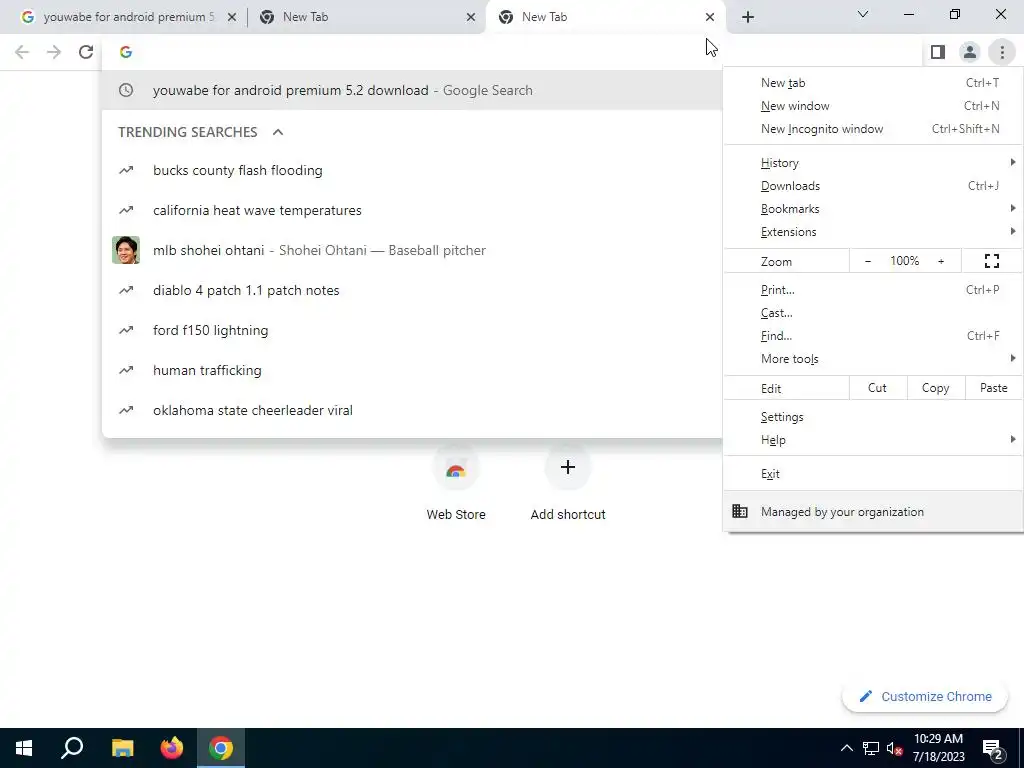Expand the Help submenu

(873, 440)
